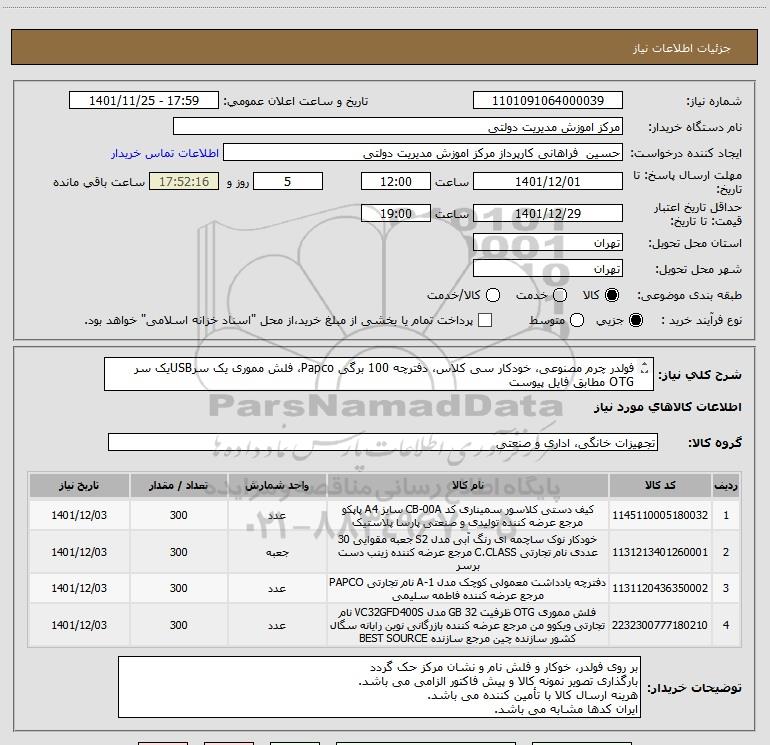Click the request creator field

point(423,153)
